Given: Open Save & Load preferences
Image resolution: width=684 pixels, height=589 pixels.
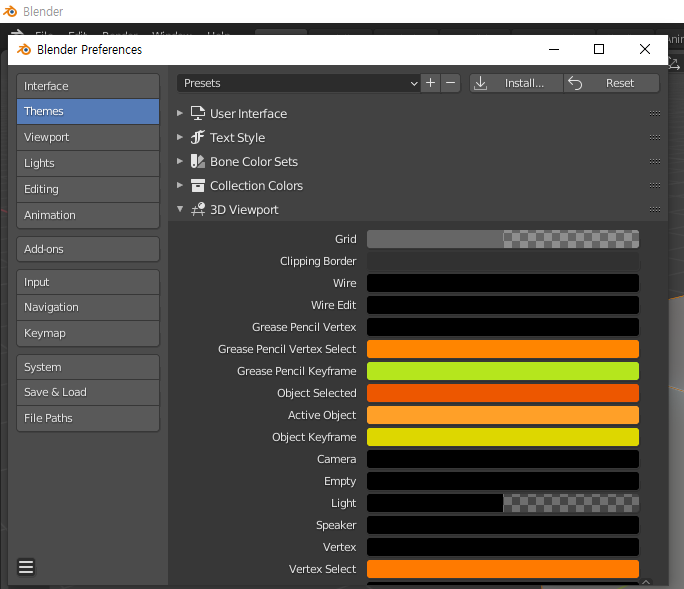Looking at the screenshot, I should (88, 392).
